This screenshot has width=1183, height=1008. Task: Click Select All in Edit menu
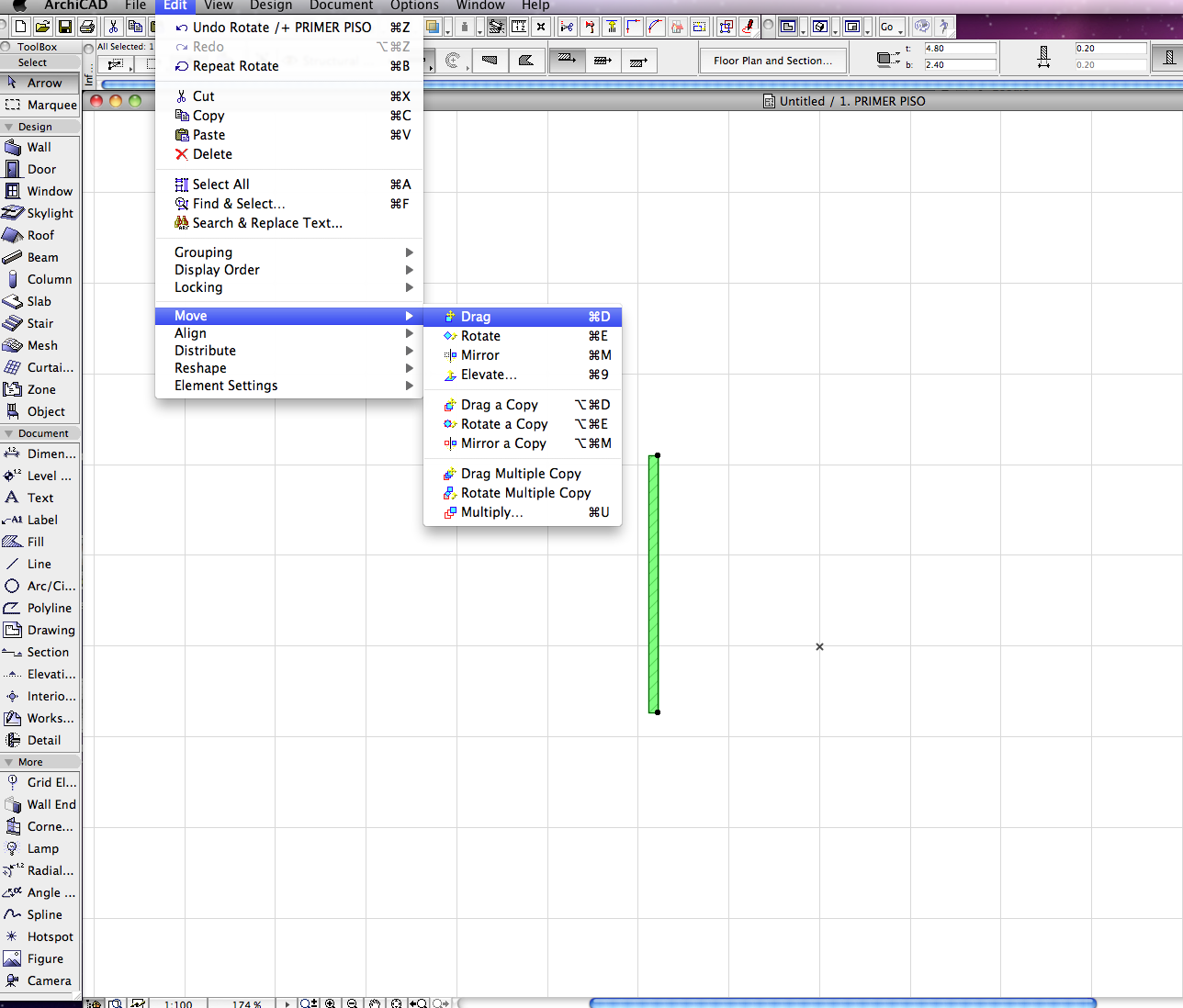click(289, 185)
